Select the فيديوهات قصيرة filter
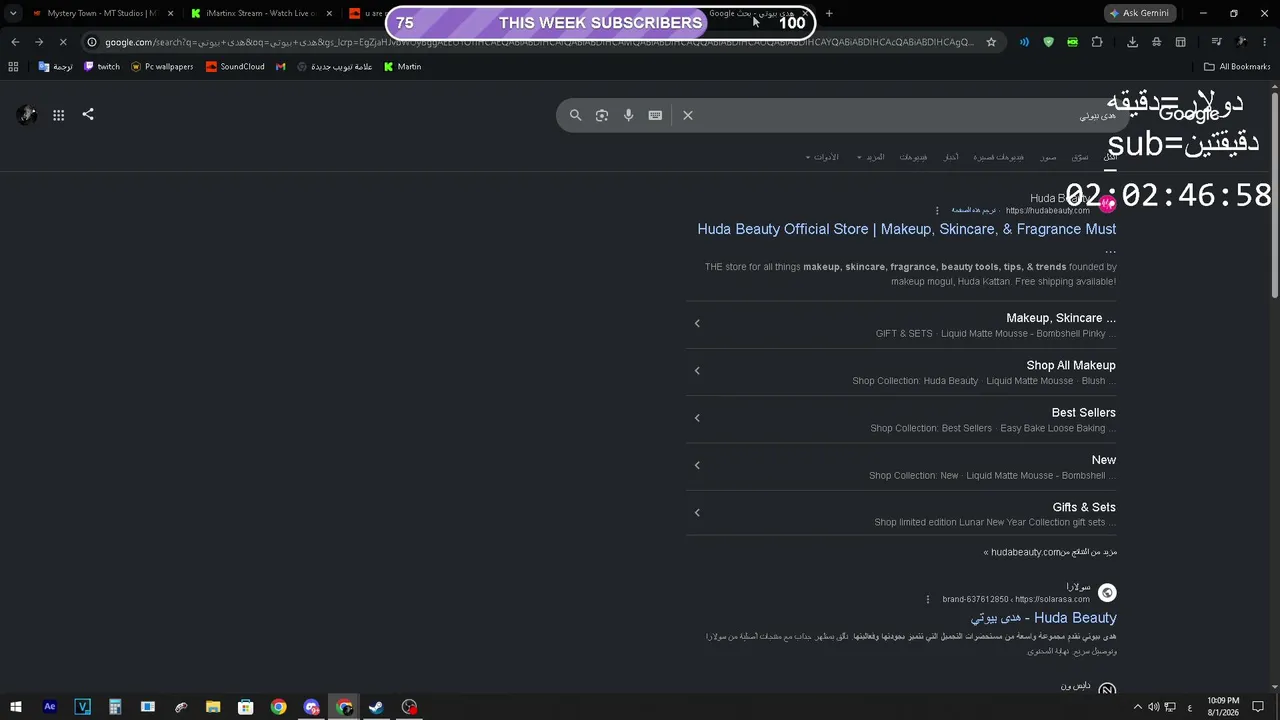The height and width of the screenshot is (720, 1280). coord(999,157)
